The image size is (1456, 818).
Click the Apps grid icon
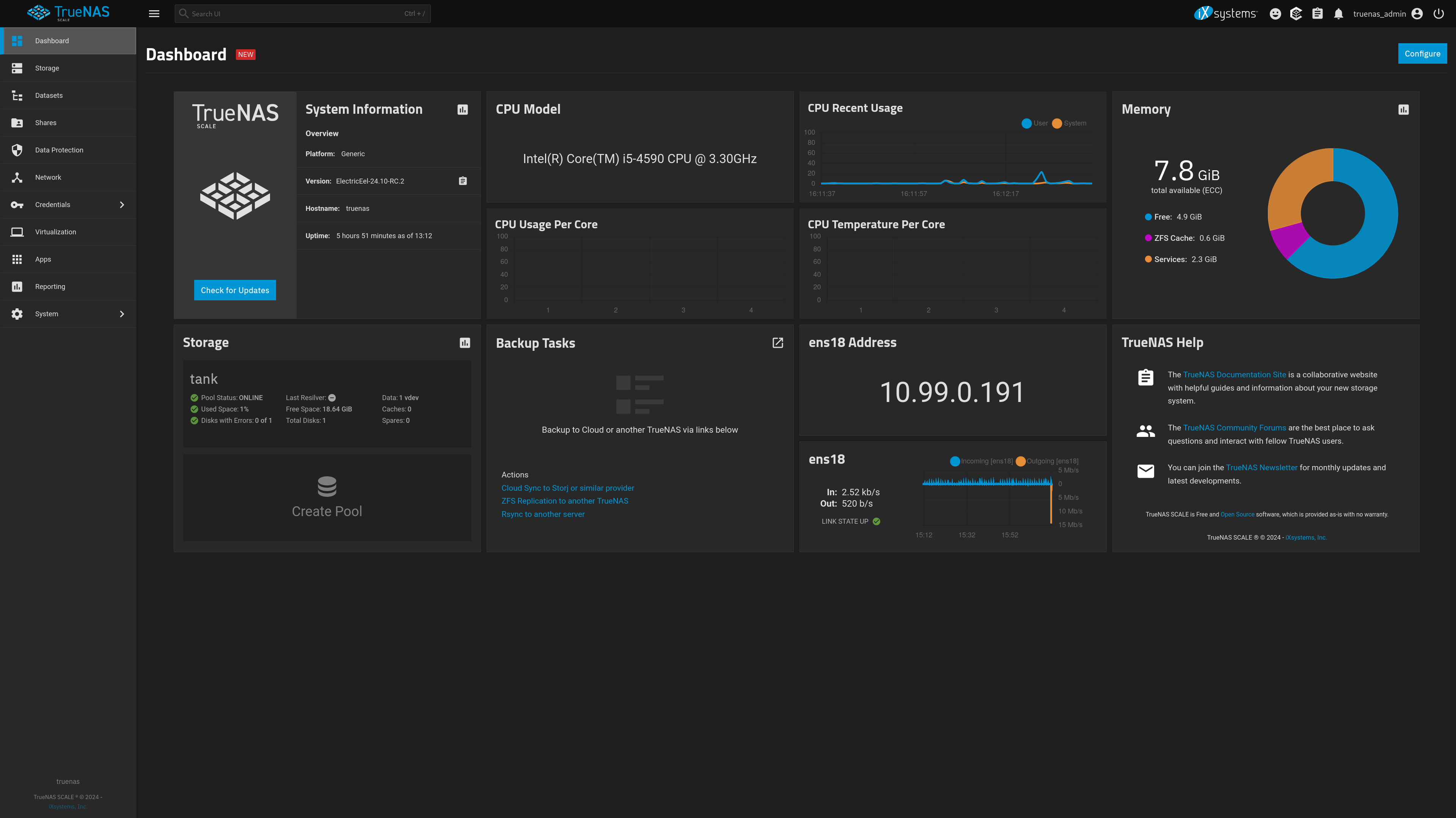tap(17, 259)
